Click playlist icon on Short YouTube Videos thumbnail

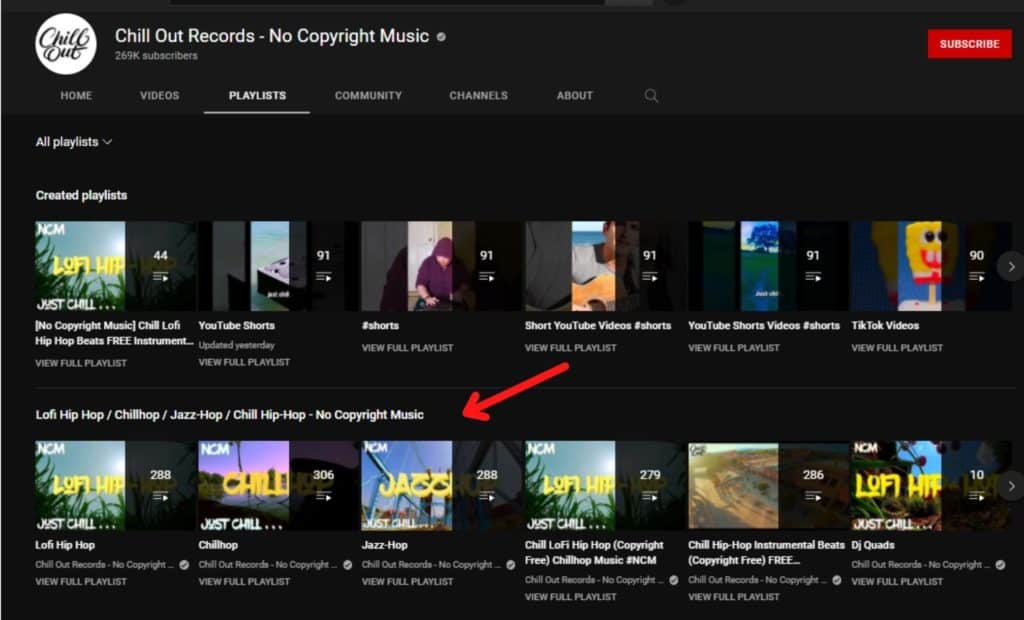(x=650, y=277)
